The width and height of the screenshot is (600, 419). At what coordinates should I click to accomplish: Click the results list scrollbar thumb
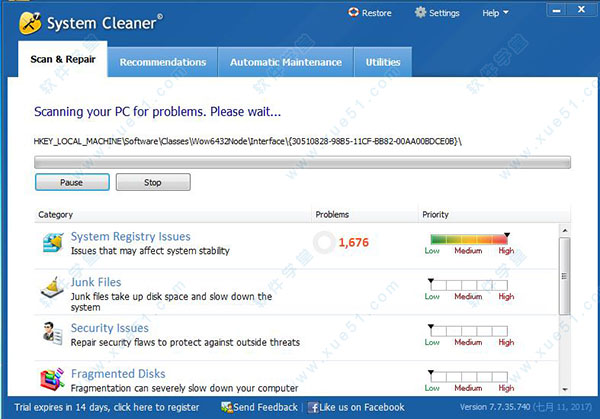pos(564,276)
